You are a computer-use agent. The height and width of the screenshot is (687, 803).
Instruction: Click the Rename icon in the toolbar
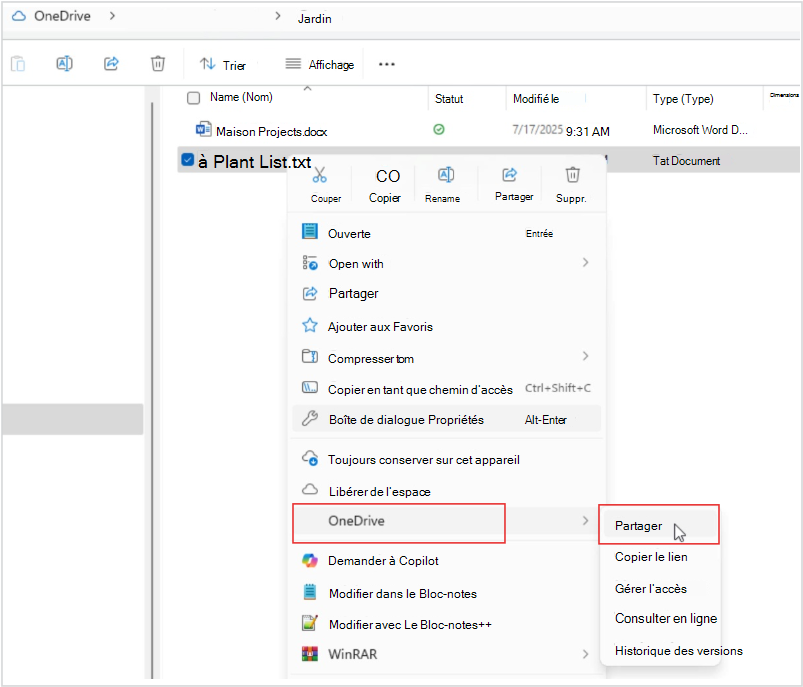65,64
